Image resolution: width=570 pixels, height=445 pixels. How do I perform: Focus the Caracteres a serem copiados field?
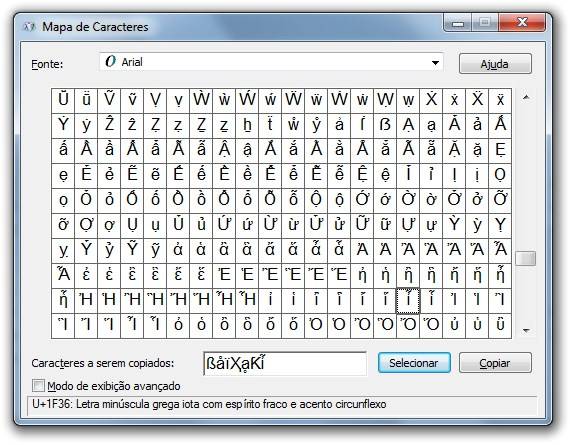(285, 363)
